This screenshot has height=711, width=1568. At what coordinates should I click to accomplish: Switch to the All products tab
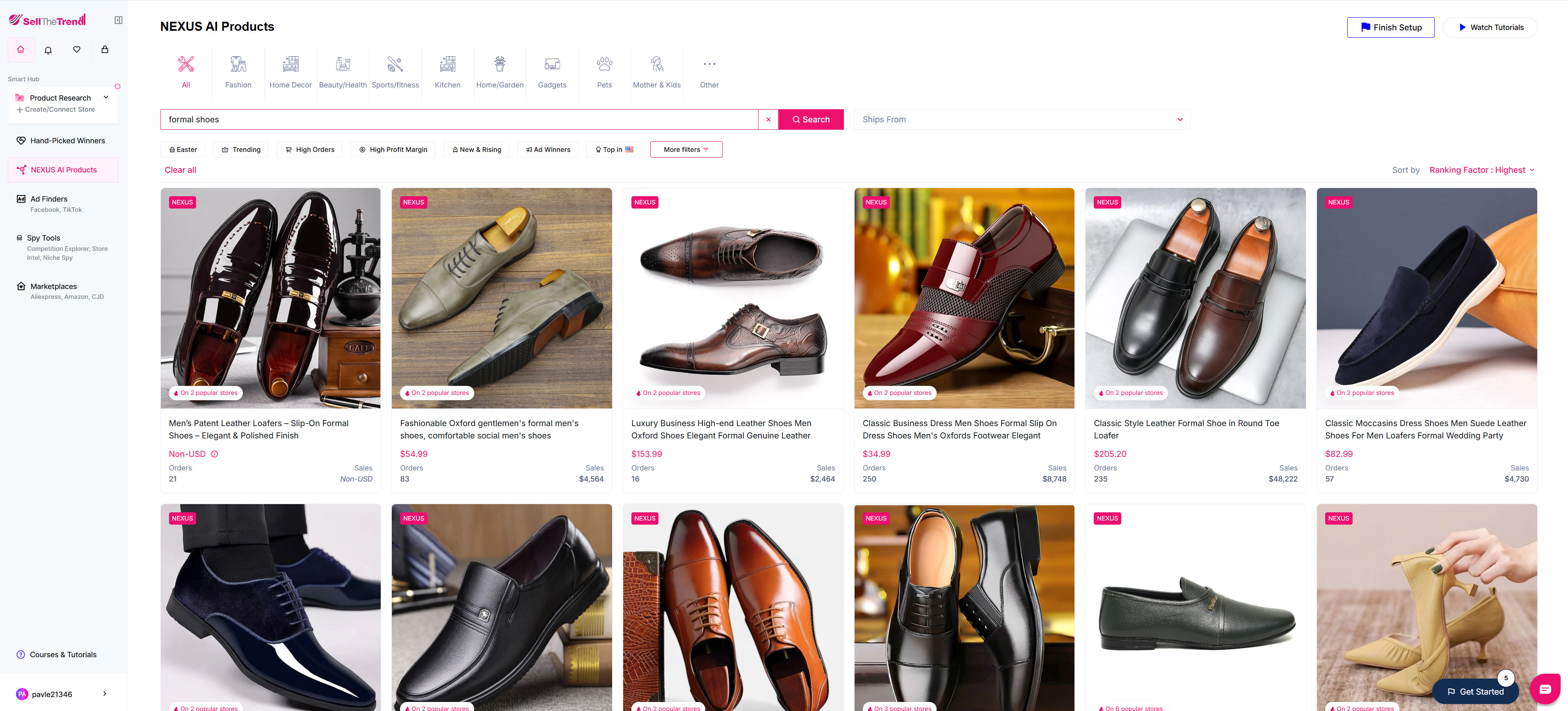[x=186, y=71]
